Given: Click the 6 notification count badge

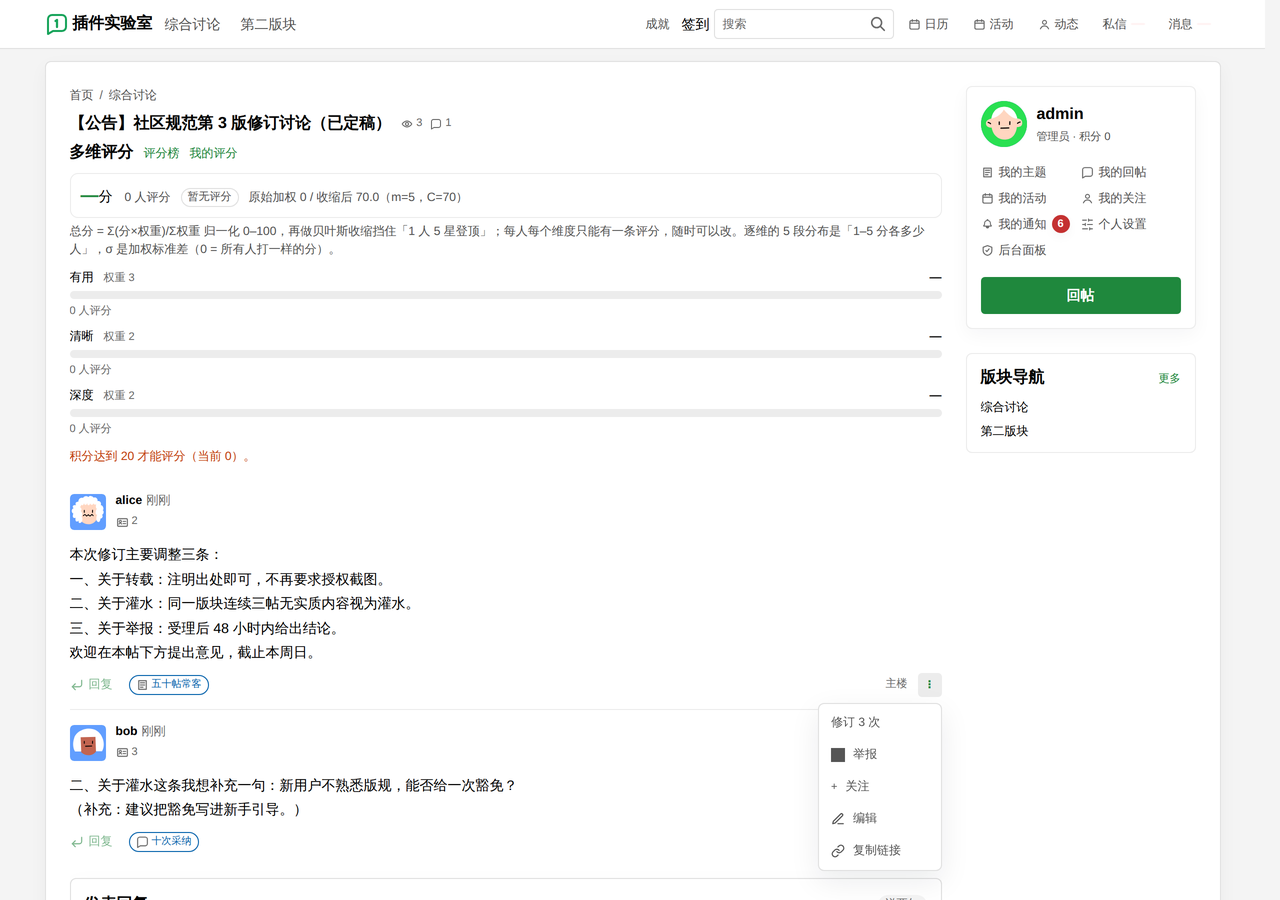Looking at the screenshot, I should click(x=1061, y=224).
